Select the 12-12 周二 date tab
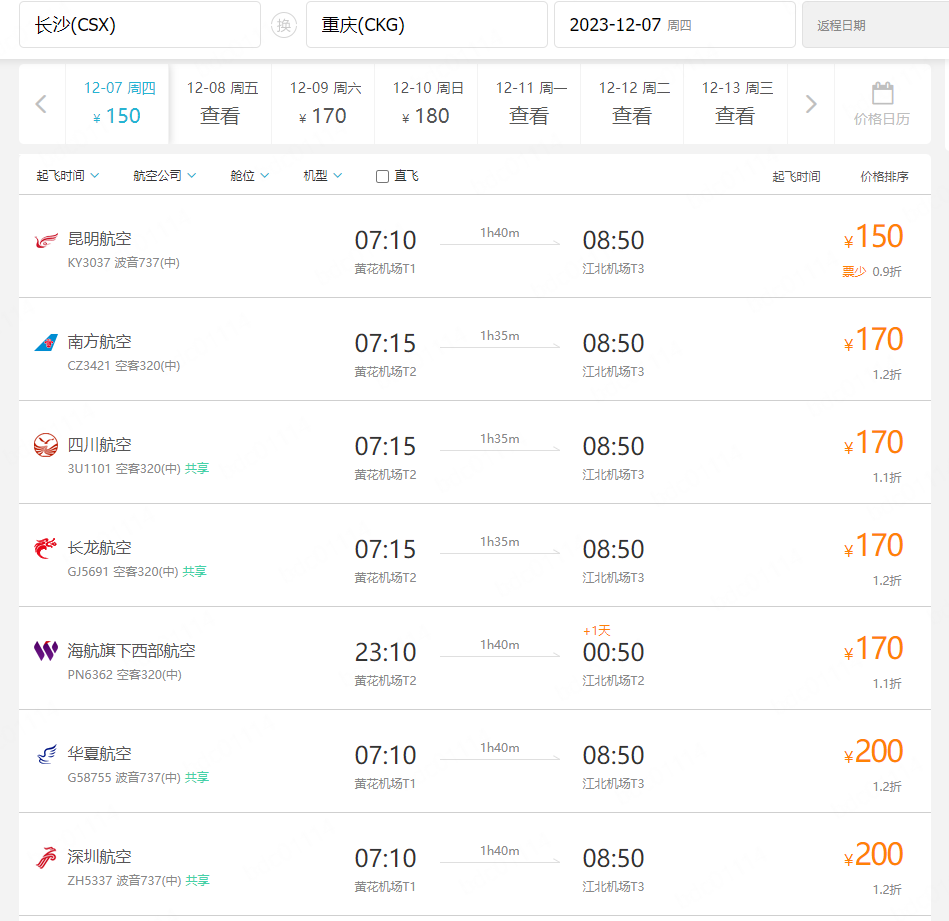This screenshot has width=949, height=921. 632,104
